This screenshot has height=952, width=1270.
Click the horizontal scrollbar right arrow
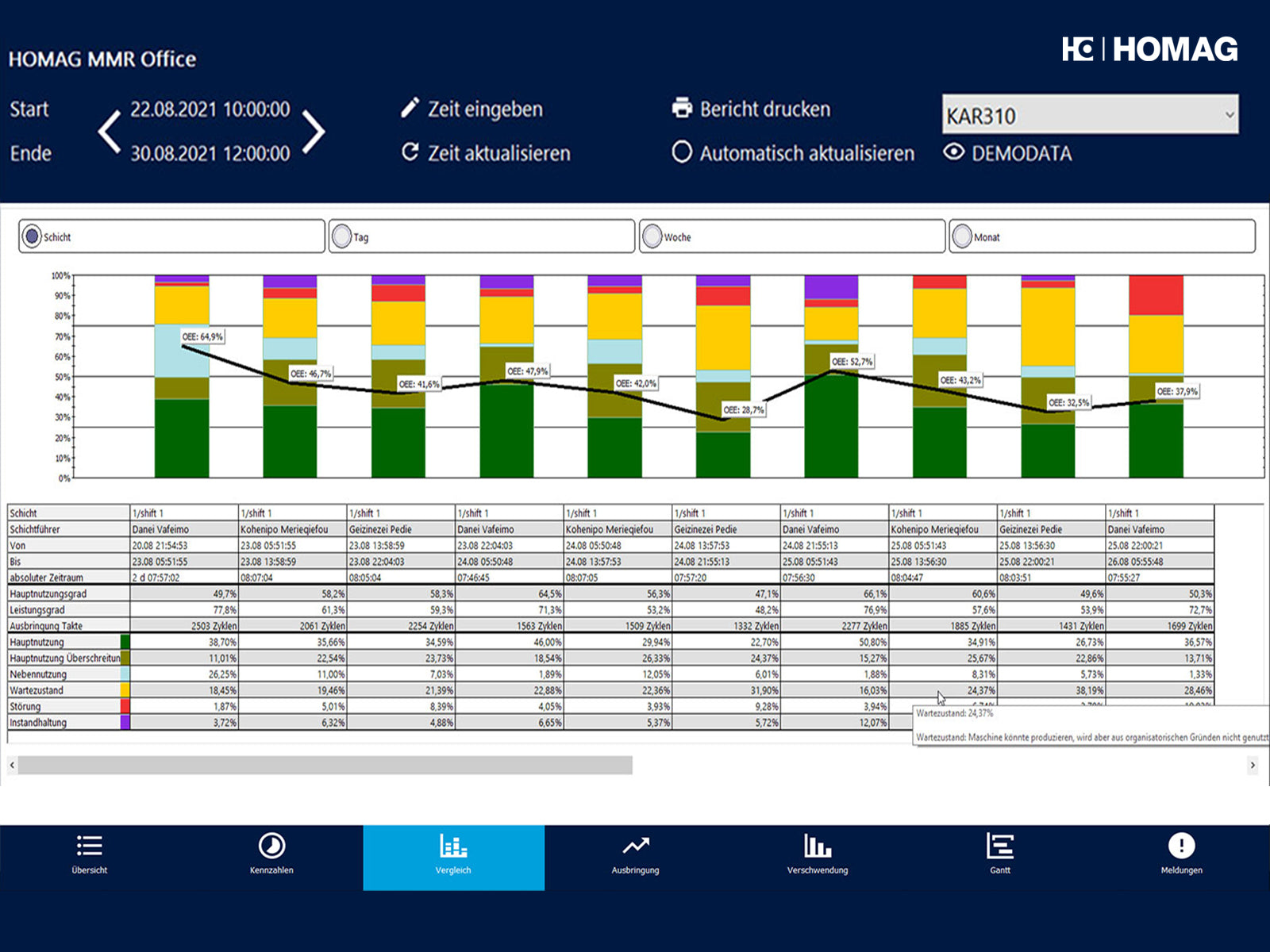pos(1253,766)
